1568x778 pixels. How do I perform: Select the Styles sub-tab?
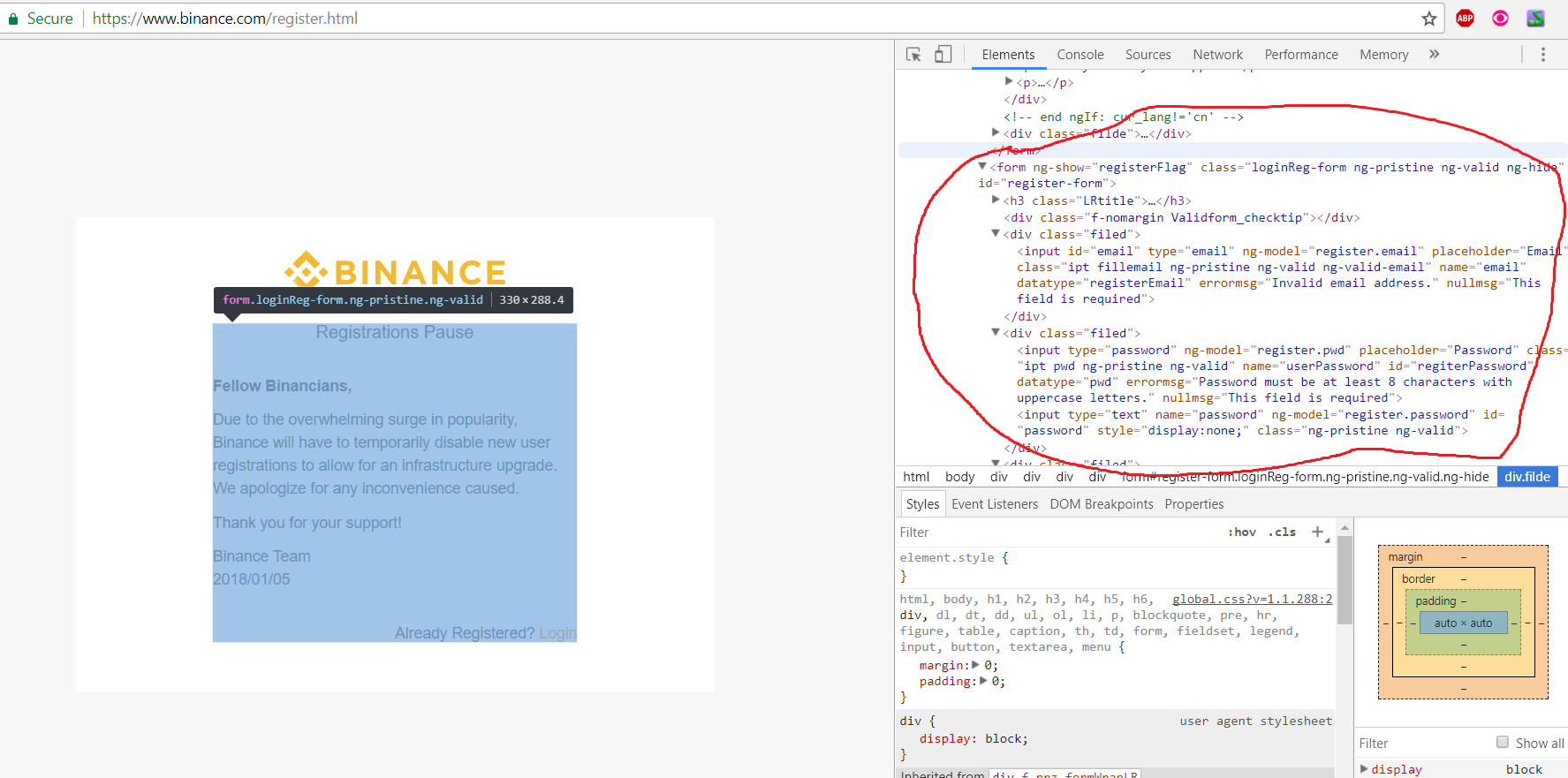click(x=923, y=504)
